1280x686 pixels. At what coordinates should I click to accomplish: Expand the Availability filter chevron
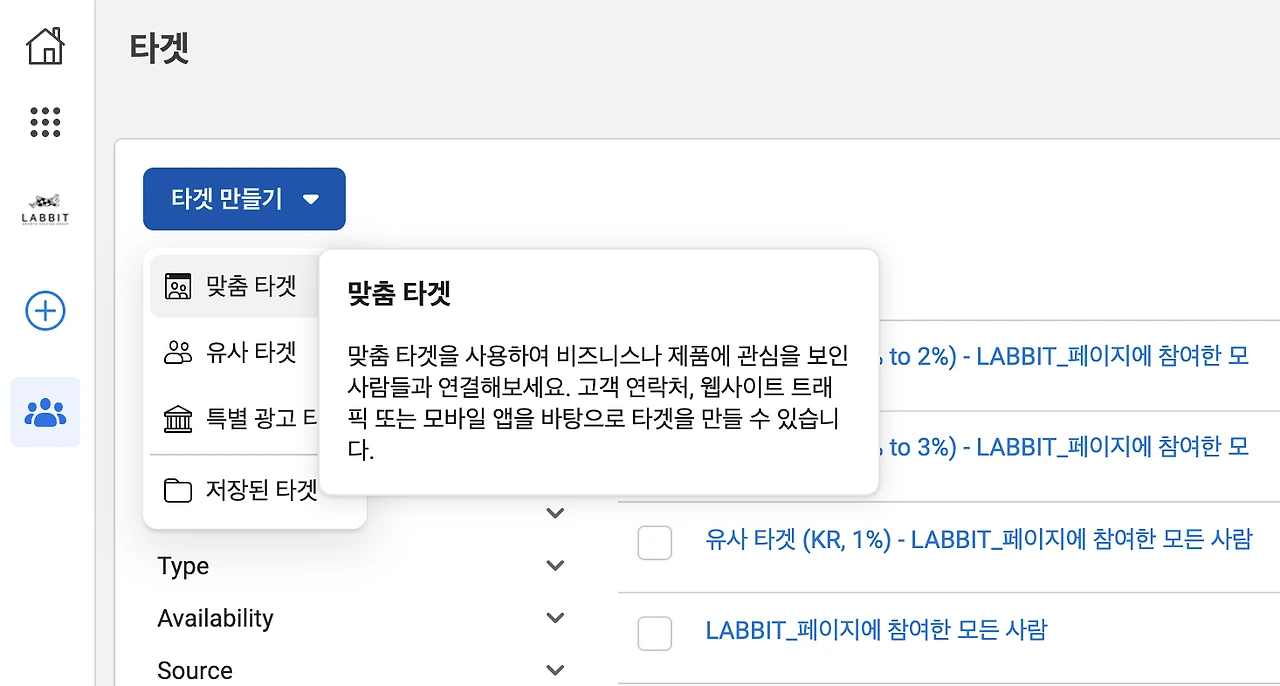(555, 618)
